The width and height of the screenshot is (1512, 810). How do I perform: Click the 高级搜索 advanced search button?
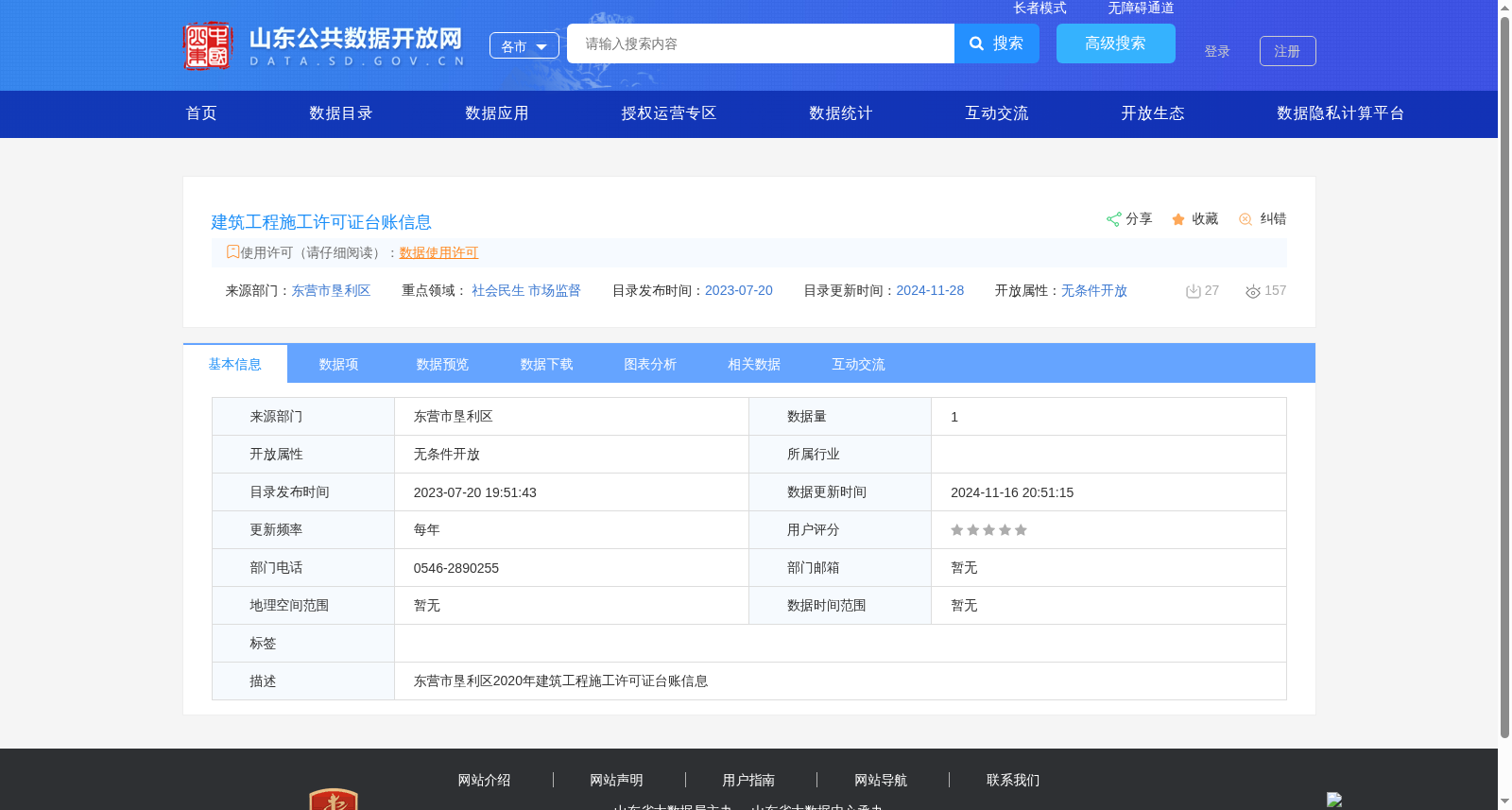(1116, 43)
